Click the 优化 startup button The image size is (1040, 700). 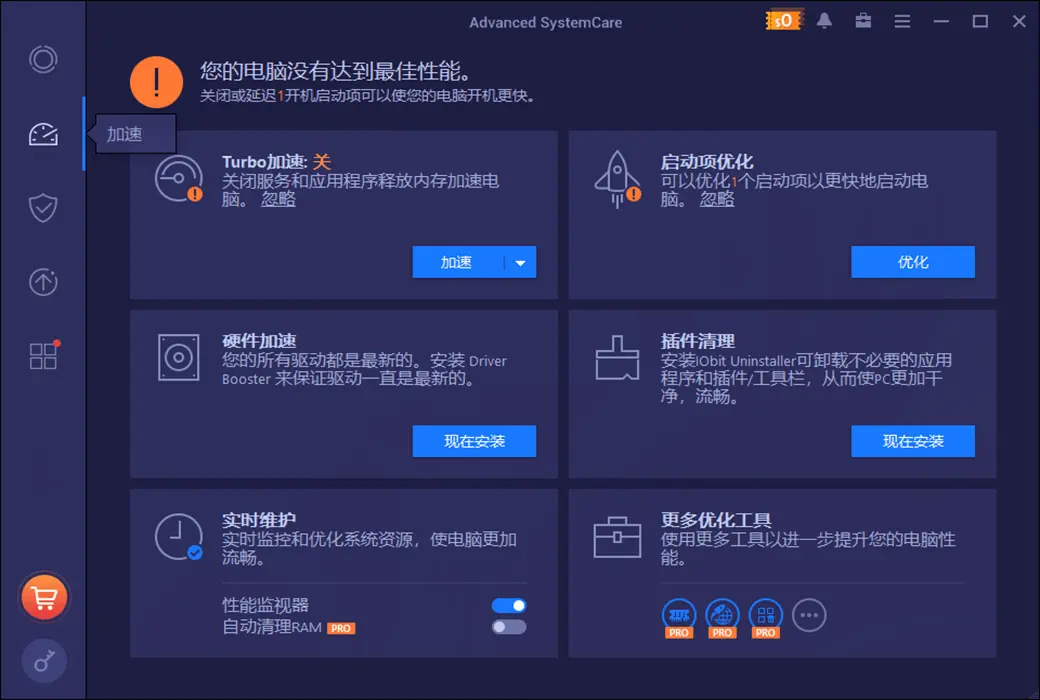tap(913, 262)
